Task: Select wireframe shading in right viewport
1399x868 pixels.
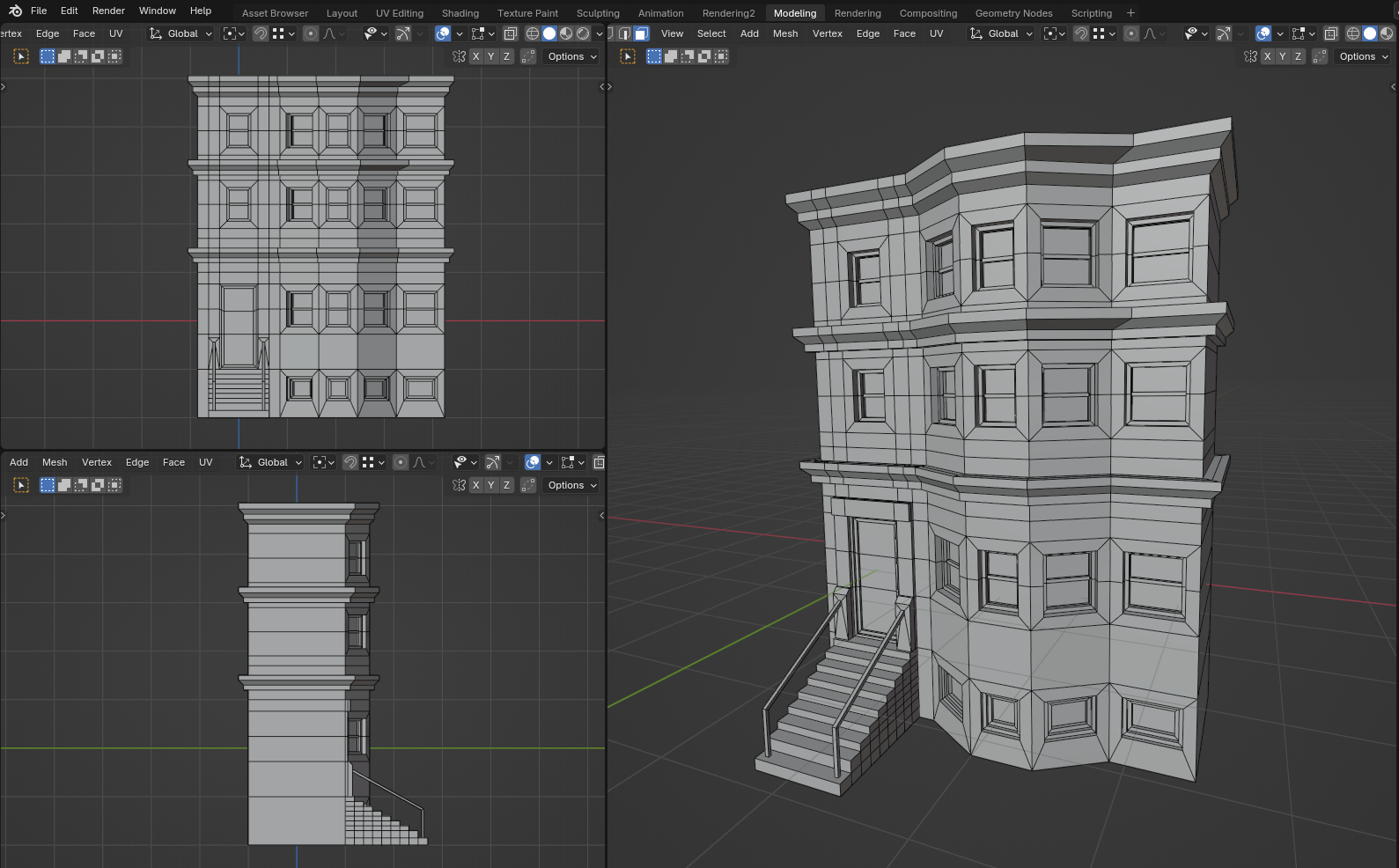Action: [x=1353, y=33]
